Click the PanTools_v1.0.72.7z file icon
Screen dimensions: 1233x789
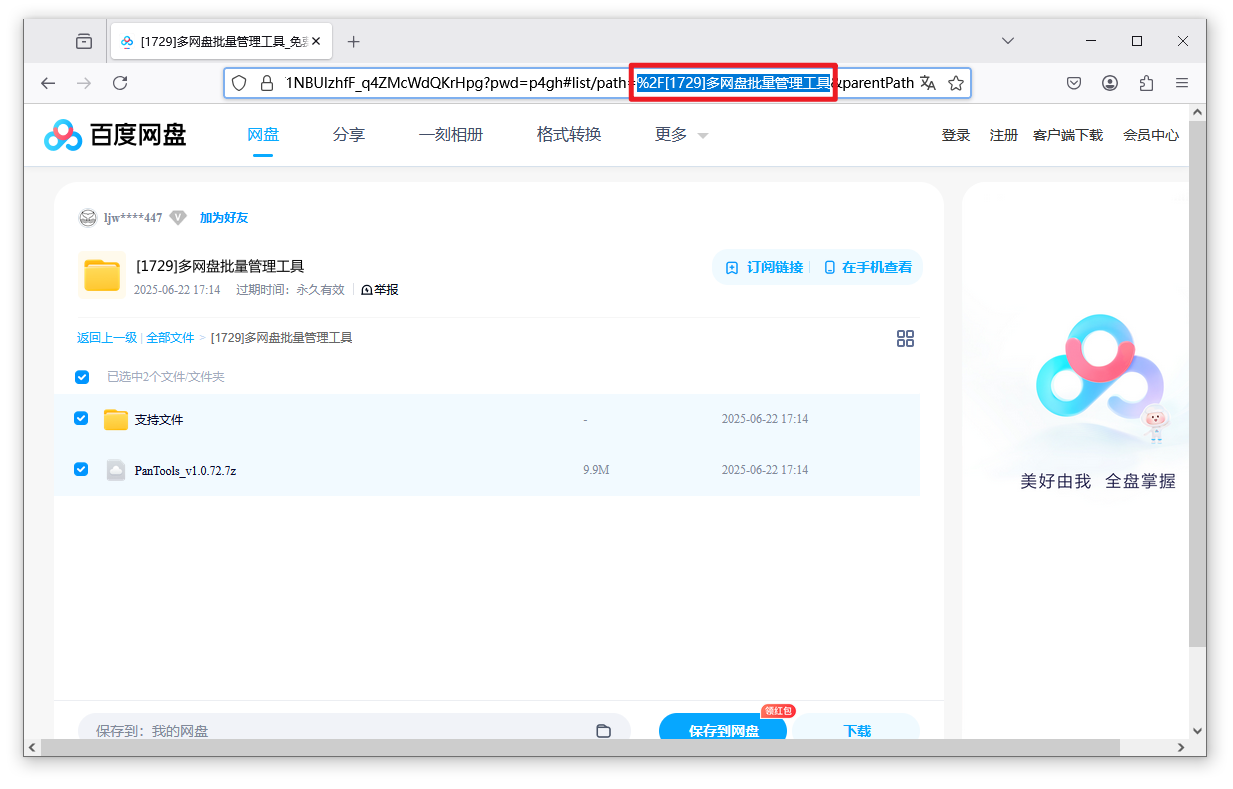pyautogui.click(x=116, y=470)
